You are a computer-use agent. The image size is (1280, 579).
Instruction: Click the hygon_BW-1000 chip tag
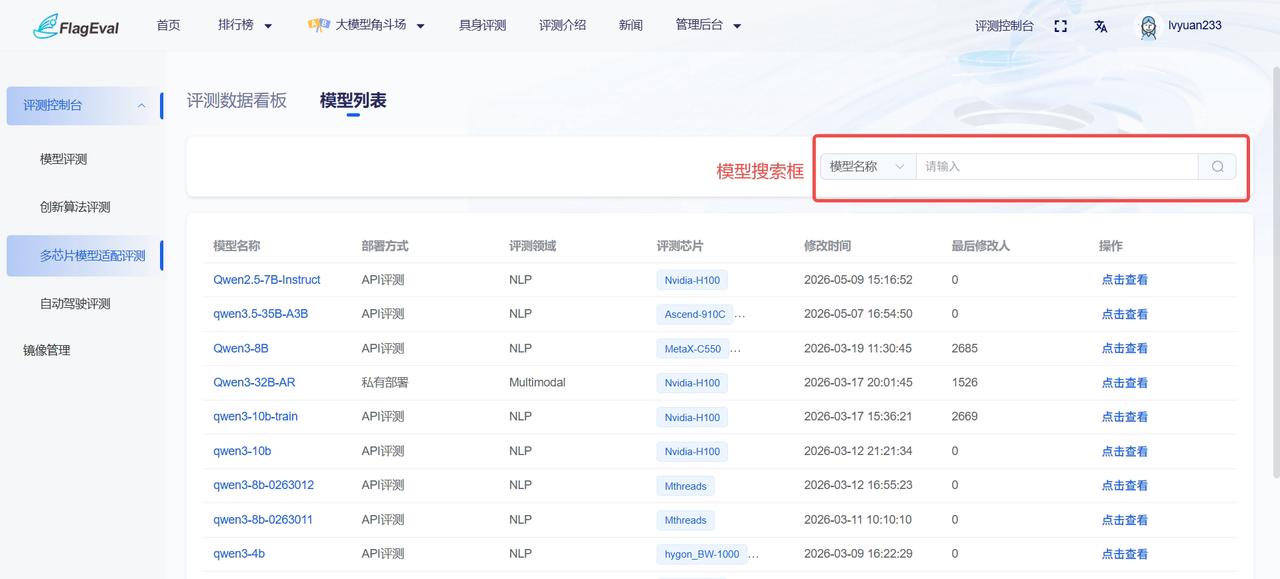point(702,554)
